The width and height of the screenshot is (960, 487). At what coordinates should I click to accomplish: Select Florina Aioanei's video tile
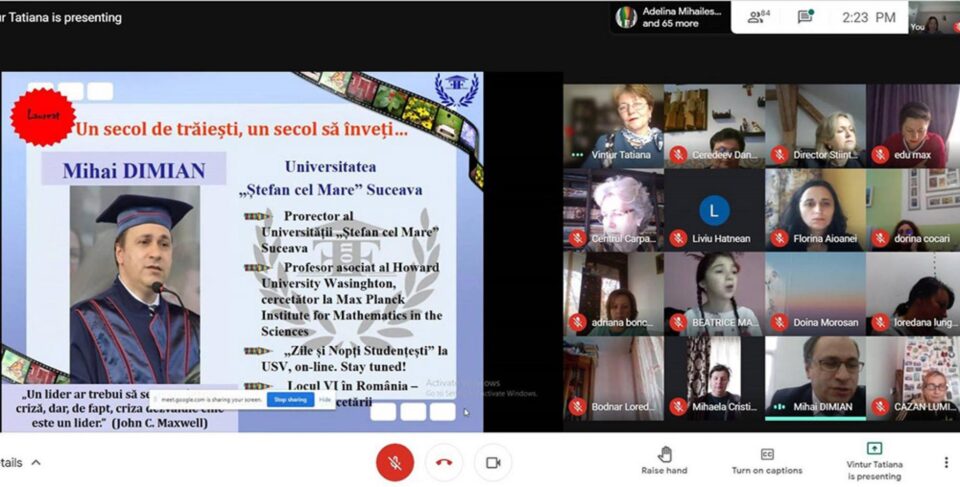[x=816, y=210]
